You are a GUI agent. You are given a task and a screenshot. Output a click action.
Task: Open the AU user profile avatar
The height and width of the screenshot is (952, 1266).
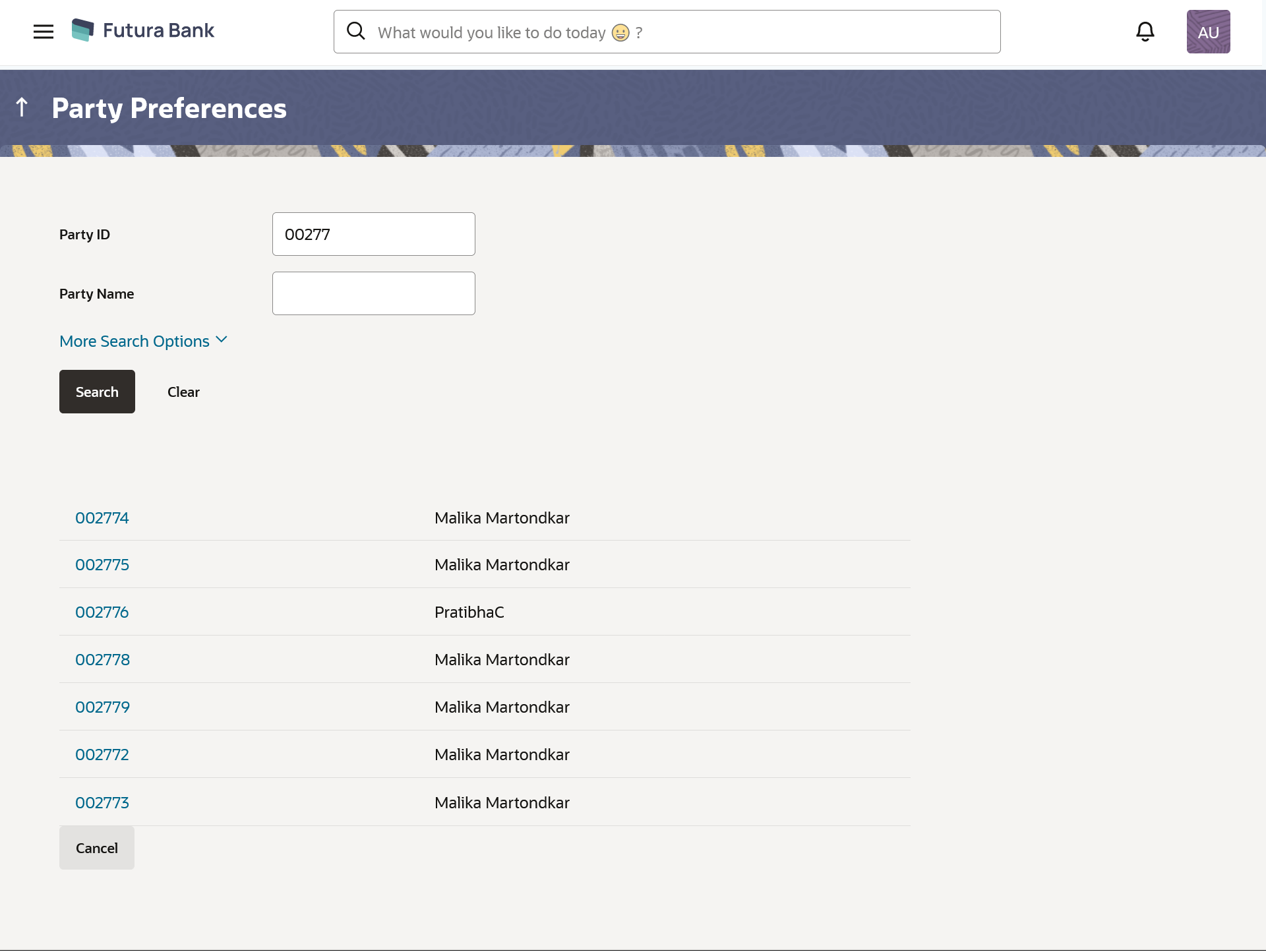[1208, 32]
